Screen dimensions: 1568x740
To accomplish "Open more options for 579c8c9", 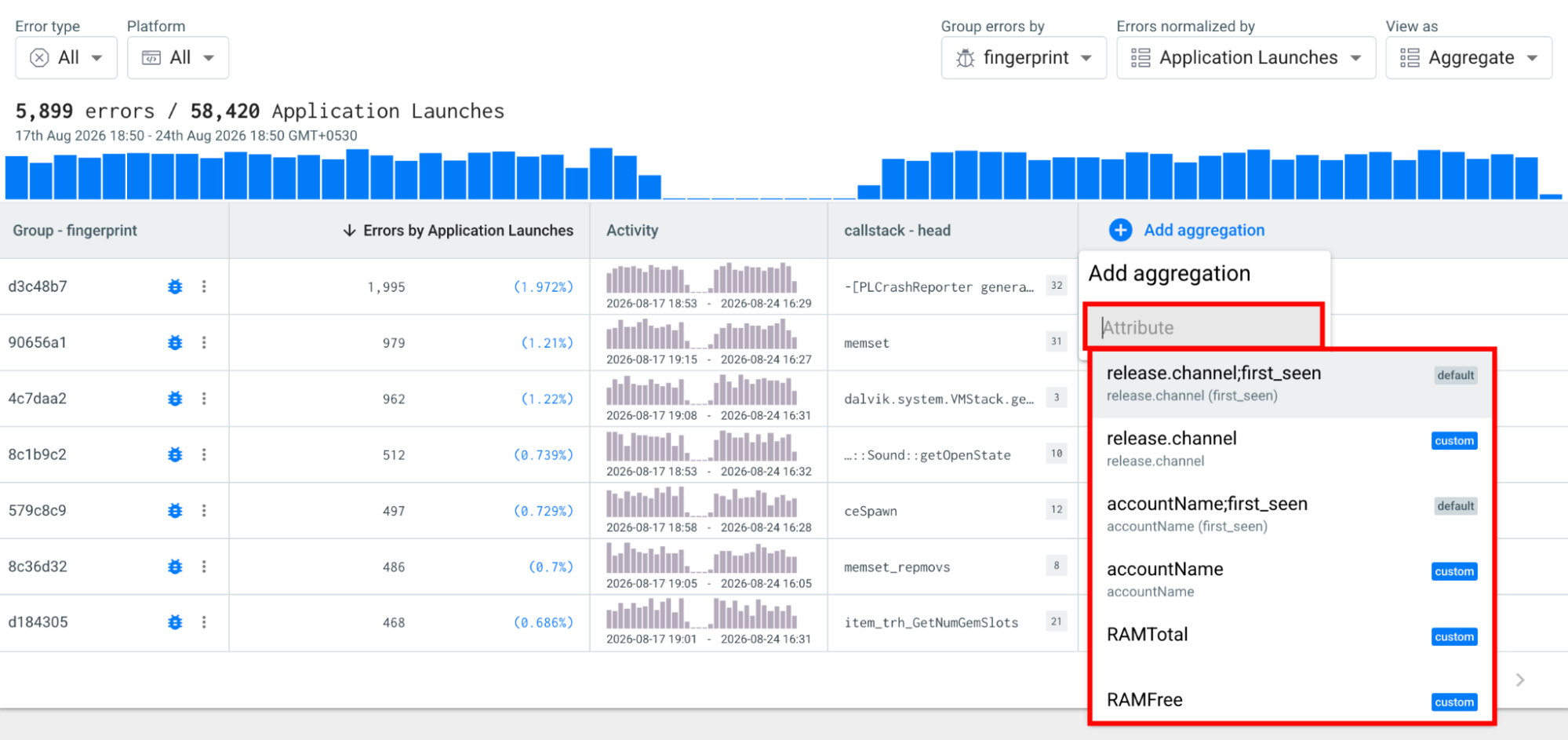I will (204, 511).
